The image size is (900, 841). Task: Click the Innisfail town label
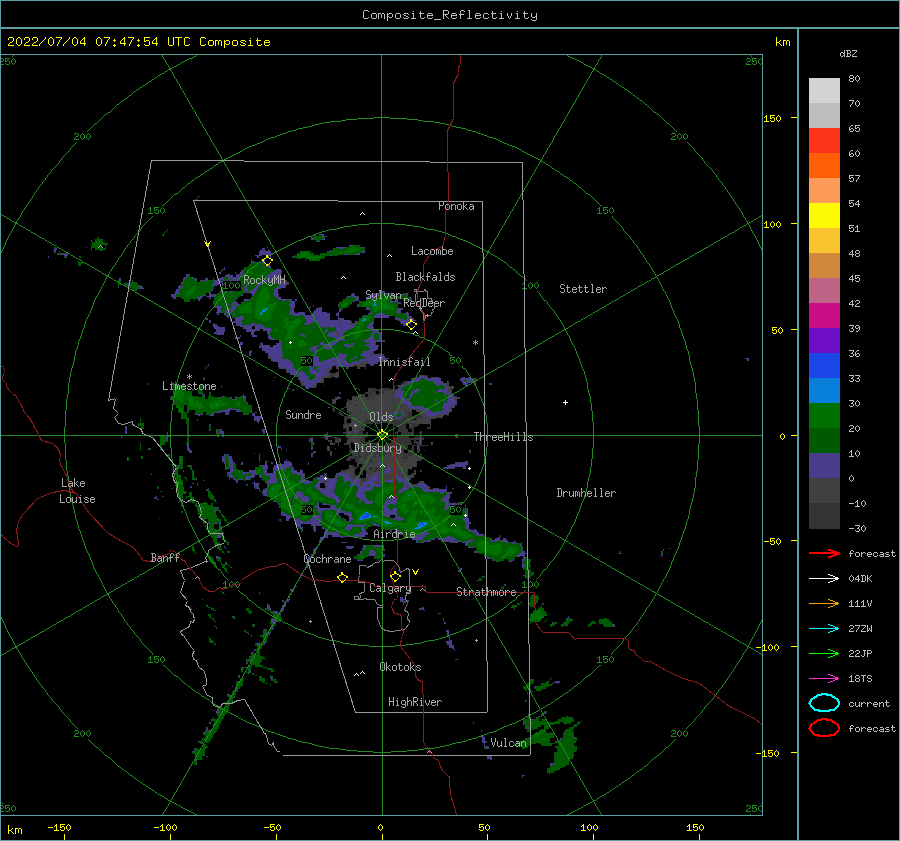(x=404, y=362)
